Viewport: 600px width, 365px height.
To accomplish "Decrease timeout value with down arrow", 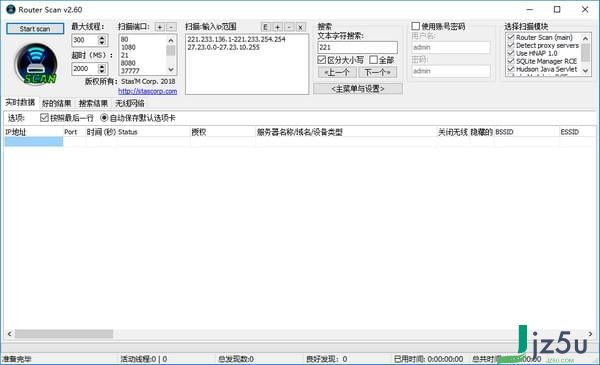I will coord(102,71).
